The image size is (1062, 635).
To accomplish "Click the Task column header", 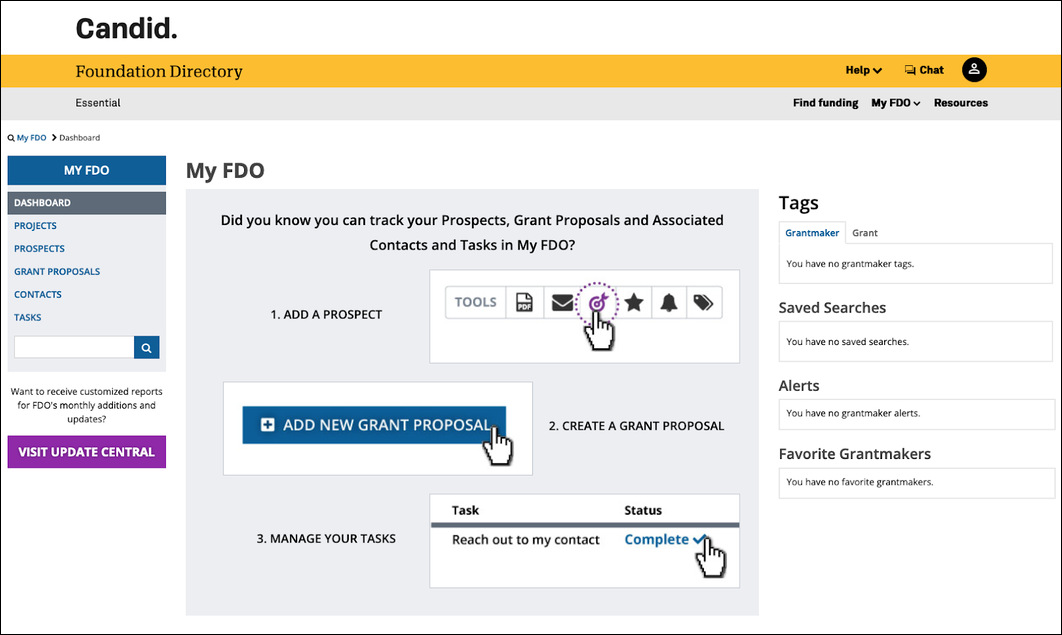I will pyautogui.click(x=465, y=510).
